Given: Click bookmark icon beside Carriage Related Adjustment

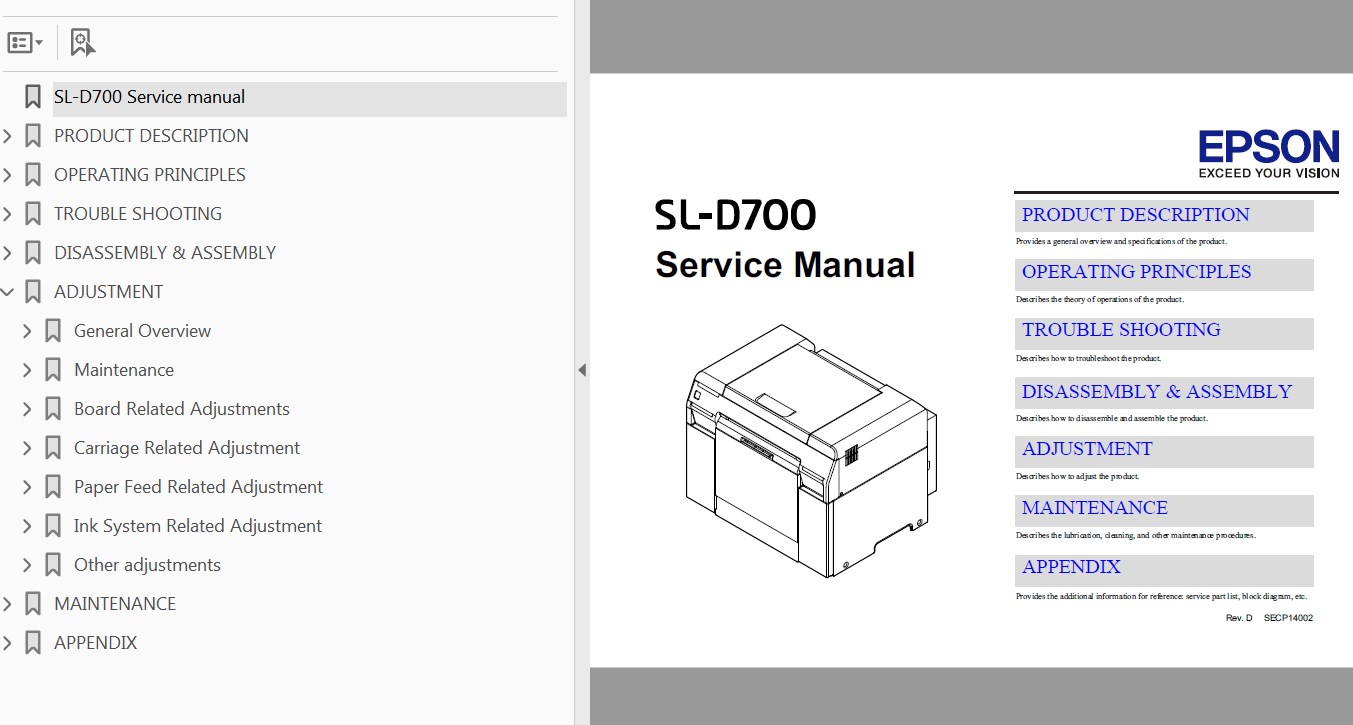Looking at the screenshot, I should tap(53, 448).
